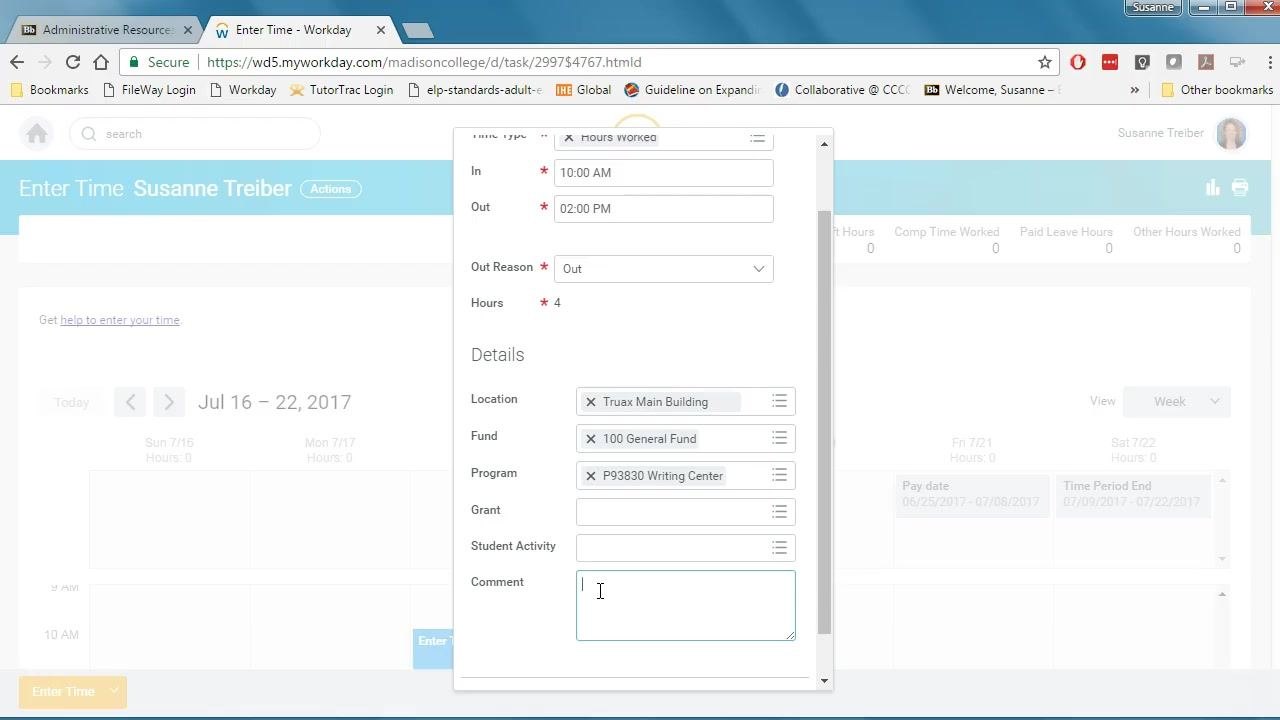Open the FileWay Login bookmark
Viewport: 1280px width, 720px height.
point(150,90)
